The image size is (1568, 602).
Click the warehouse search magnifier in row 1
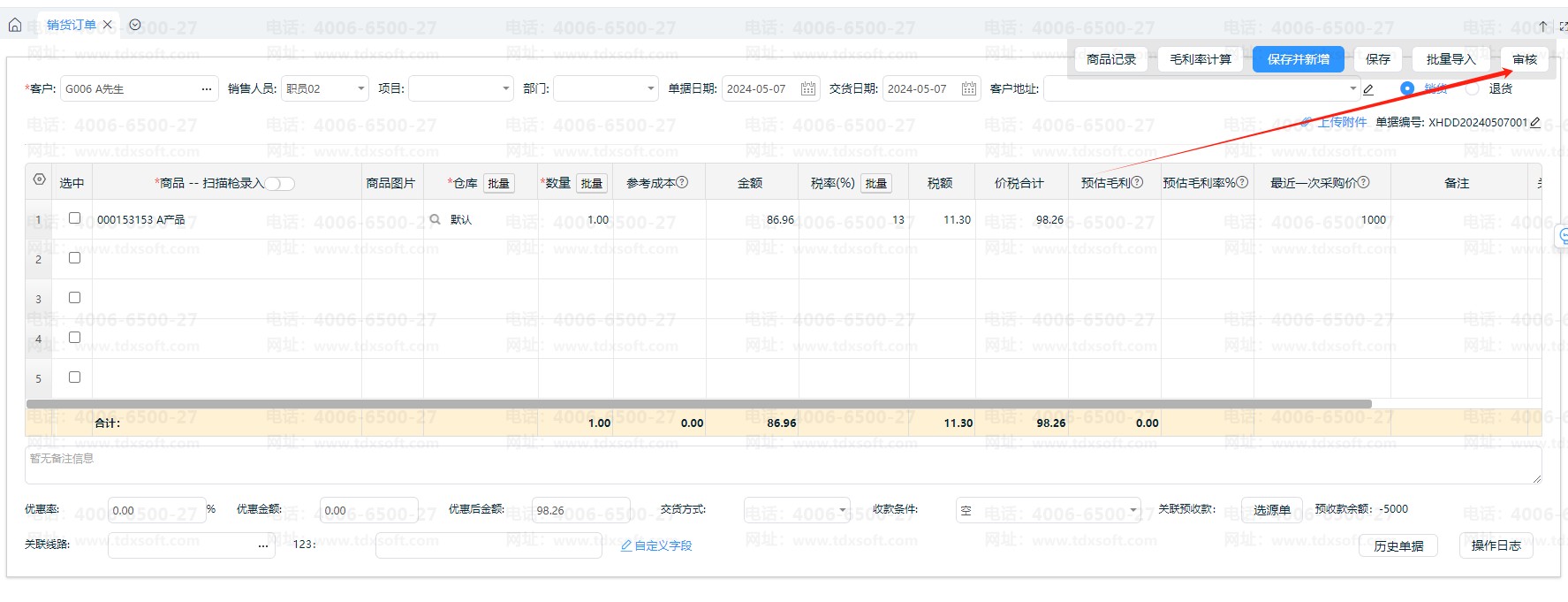point(435,219)
